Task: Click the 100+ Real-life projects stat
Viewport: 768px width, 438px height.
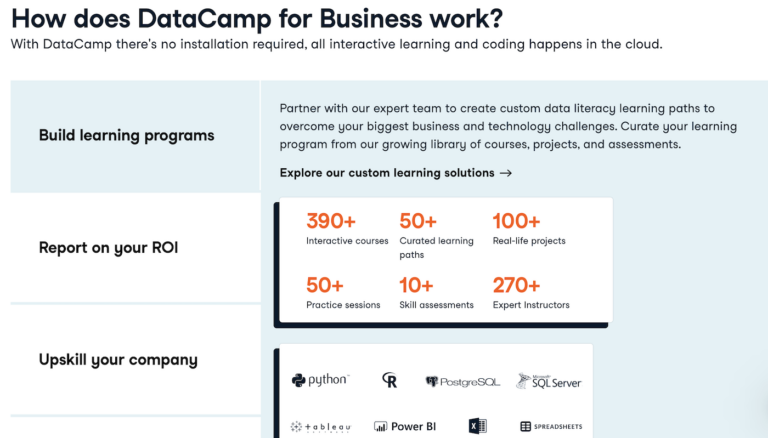Action: pos(529,228)
